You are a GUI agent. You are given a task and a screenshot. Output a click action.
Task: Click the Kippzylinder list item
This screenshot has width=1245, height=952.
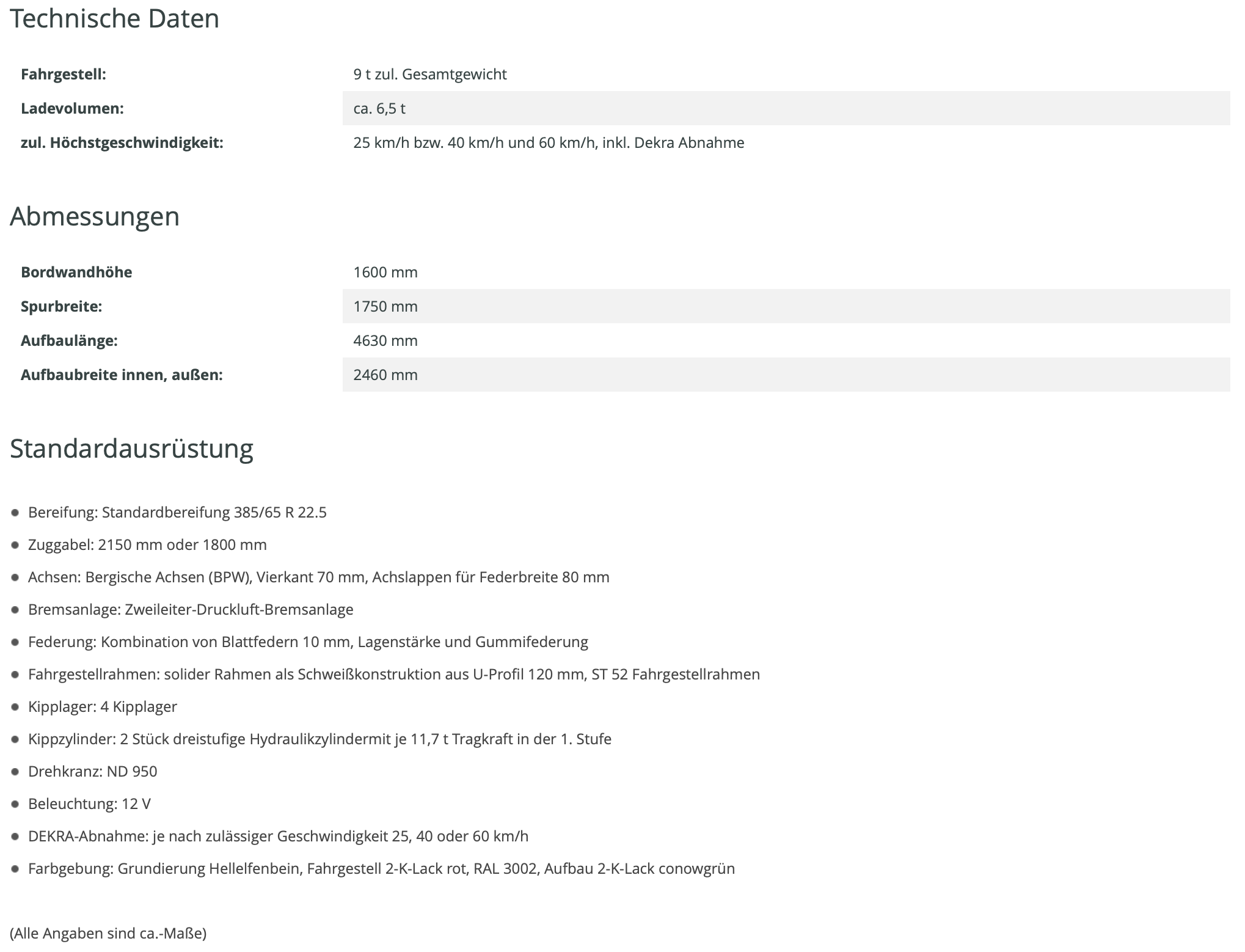pyautogui.click(x=319, y=739)
